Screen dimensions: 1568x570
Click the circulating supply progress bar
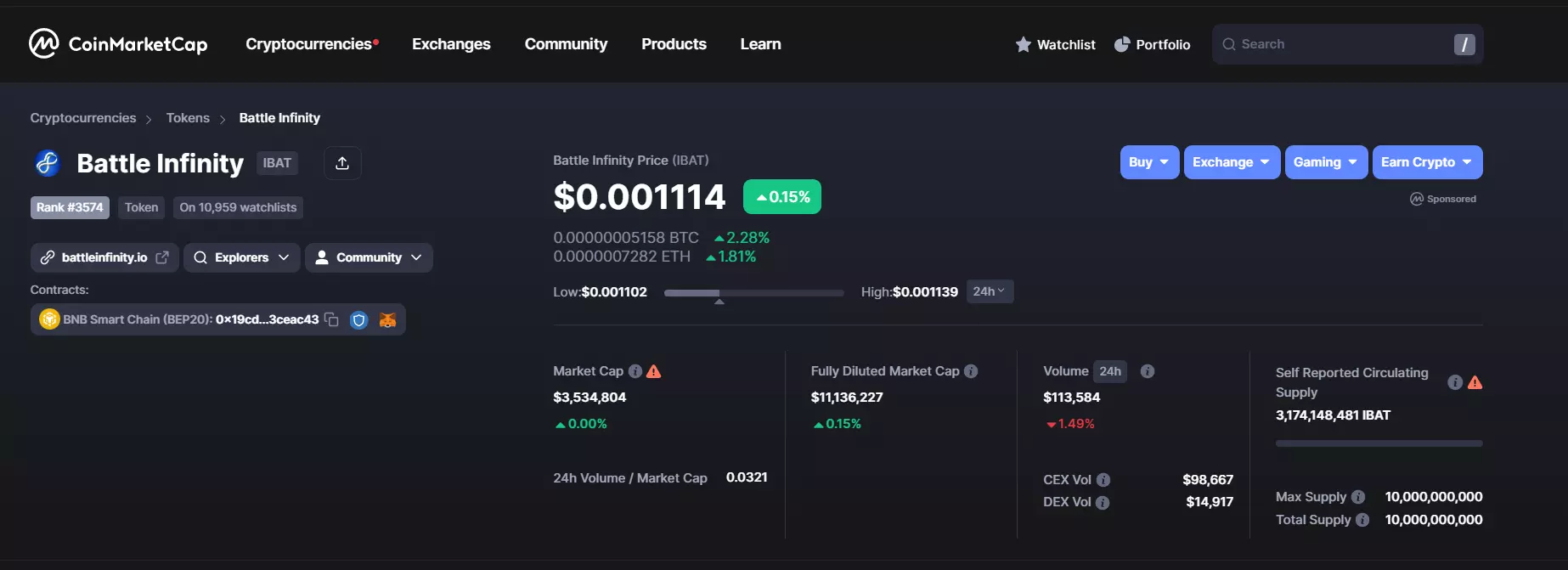point(1379,443)
